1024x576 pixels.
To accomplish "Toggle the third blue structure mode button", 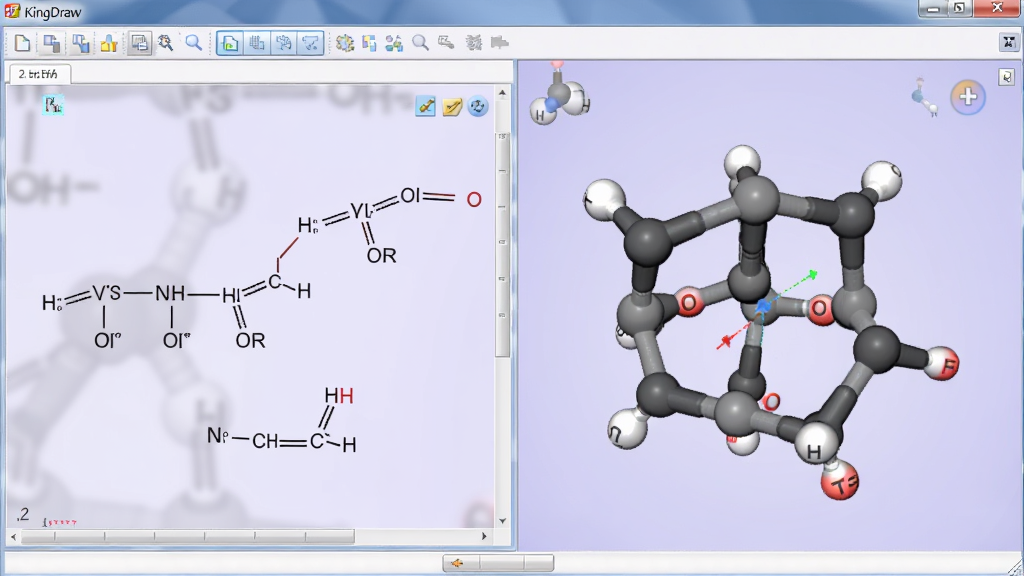I will (x=283, y=44).
